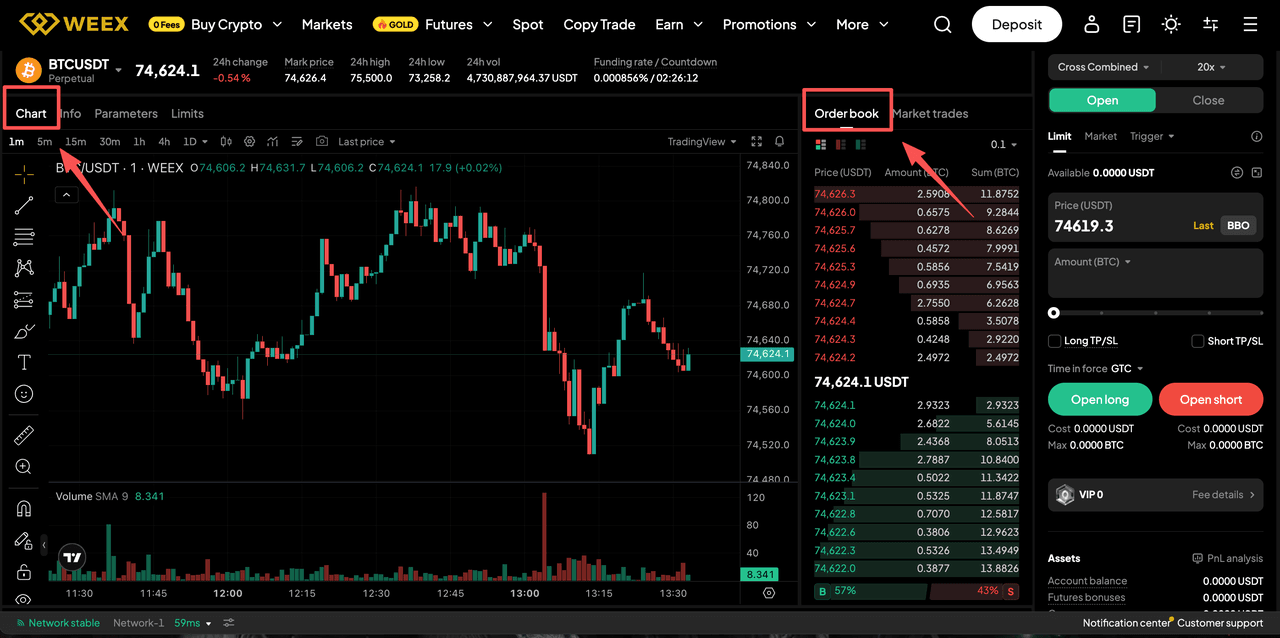Enter fullscreen chart mode
The height and width of the screenshot is (638, 1280).
coord(756,142)
